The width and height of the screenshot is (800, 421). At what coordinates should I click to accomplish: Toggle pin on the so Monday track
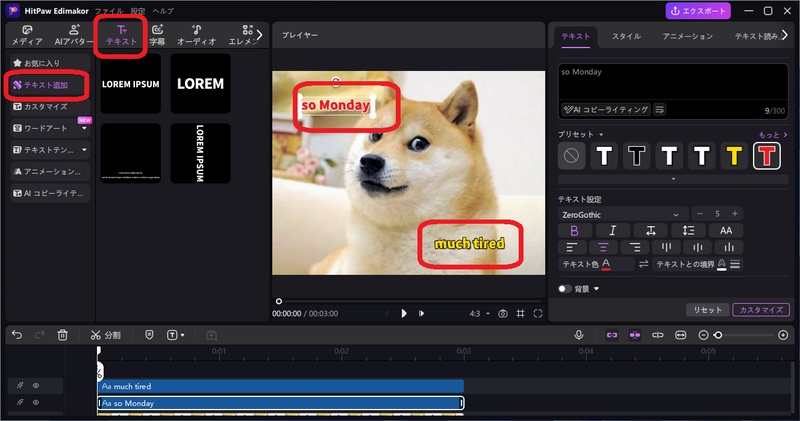click(x=20, y=402)
